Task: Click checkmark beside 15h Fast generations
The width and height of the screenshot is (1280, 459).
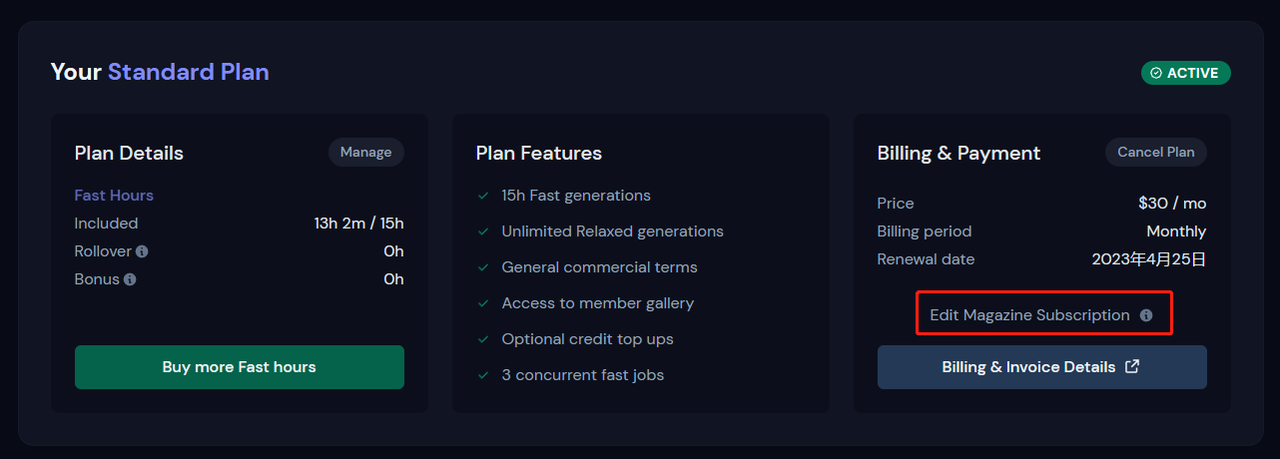Action: [483, 196]
